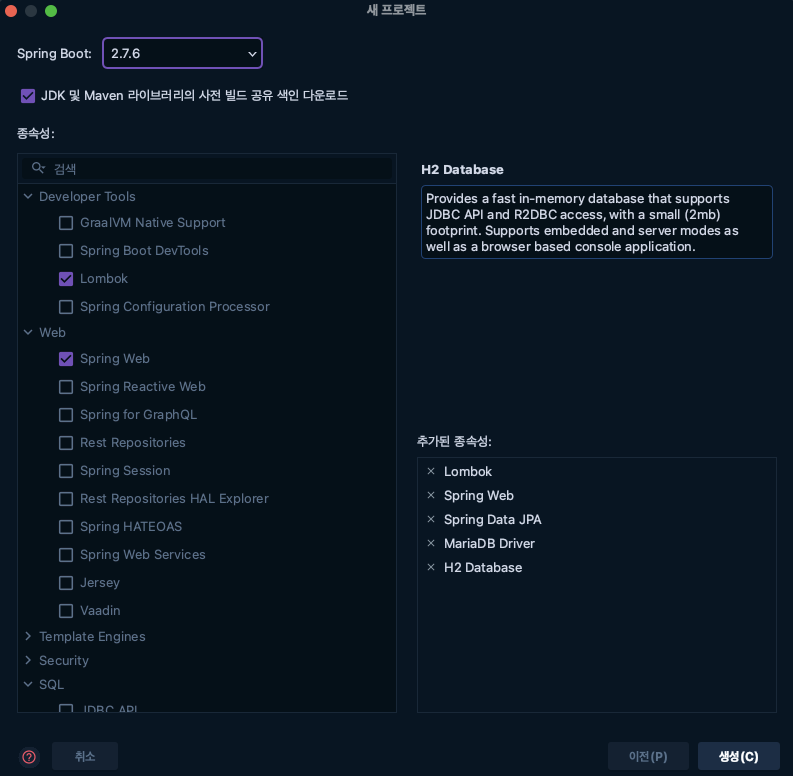Collapse the SQL group
This screenshot has width=793, height=776.
pos(28,684)
